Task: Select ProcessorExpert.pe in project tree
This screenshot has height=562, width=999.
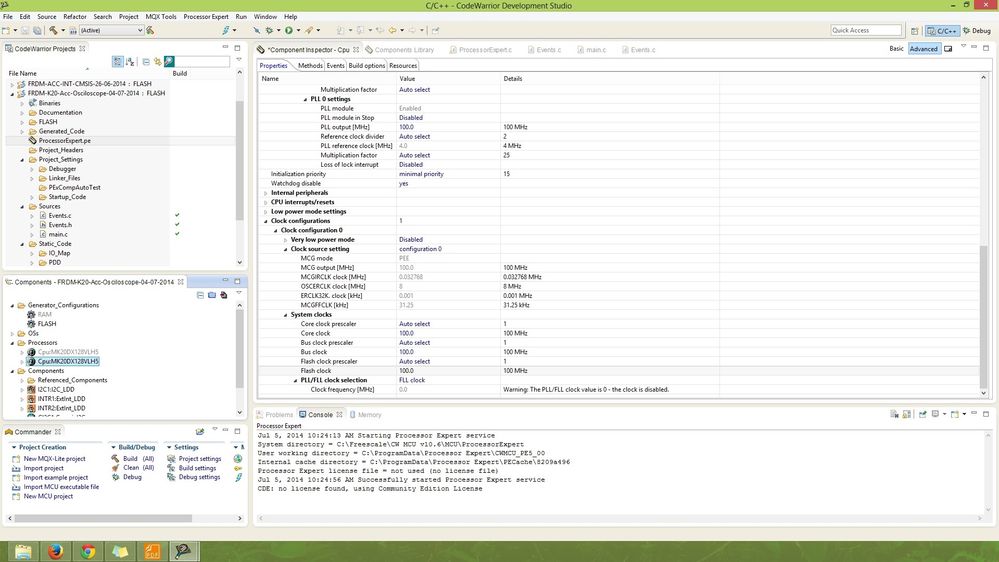Action: pos(64,141)
